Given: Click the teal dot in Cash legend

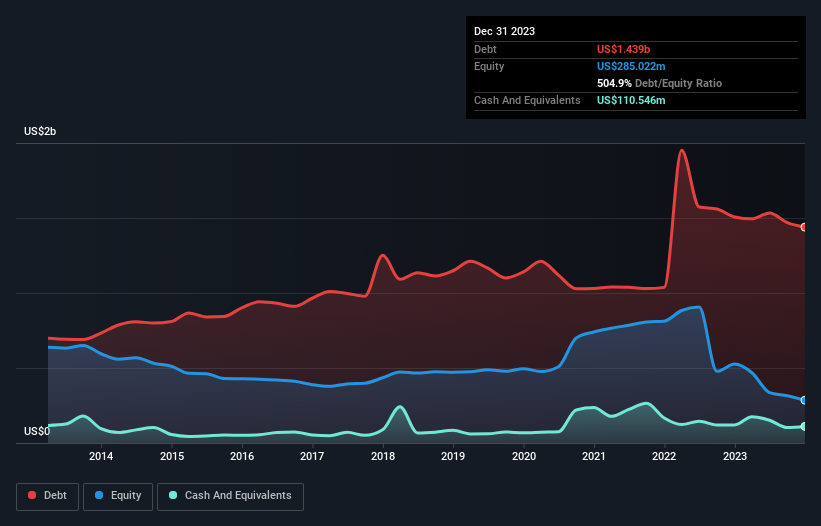Looking at the screenshot, I should pos(173,495).
